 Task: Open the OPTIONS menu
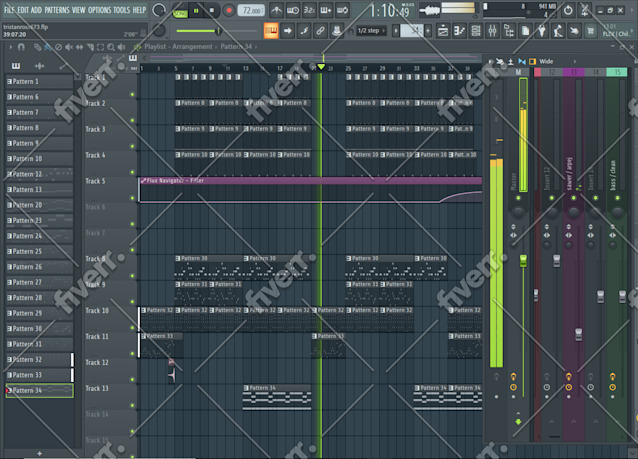pyautogui.click(x=100, y=10)
